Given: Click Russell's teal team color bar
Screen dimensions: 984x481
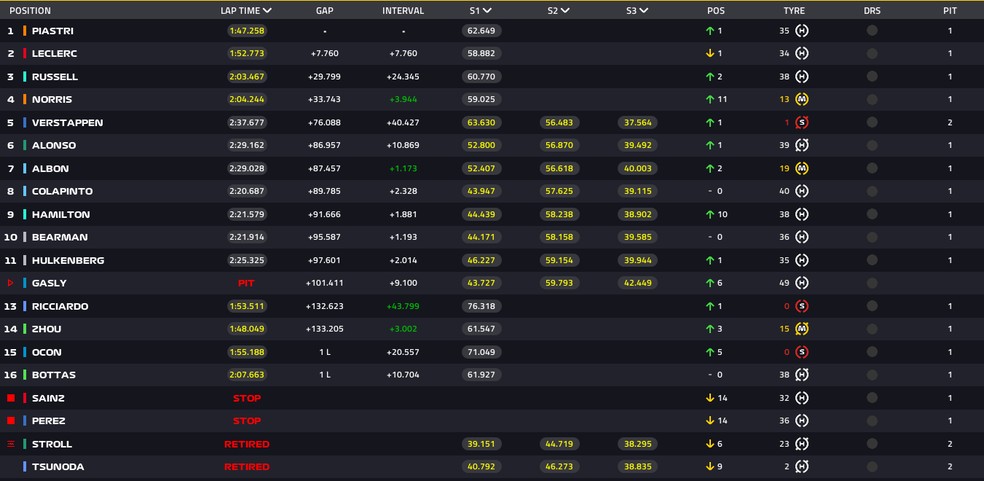Looking at the screenshot, I should [x=24, y=76].
